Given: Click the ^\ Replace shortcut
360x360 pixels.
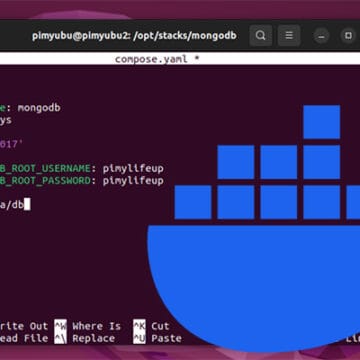Looking at the screenshot, I should tap(85, 338).
